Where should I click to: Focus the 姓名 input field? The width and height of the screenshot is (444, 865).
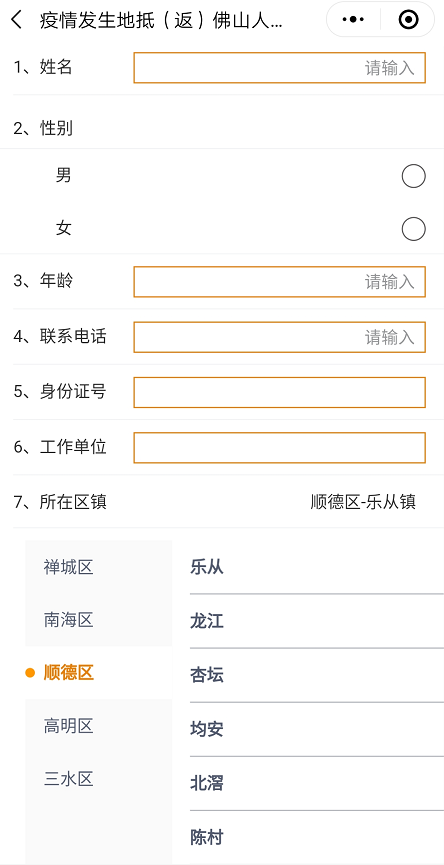280,68
